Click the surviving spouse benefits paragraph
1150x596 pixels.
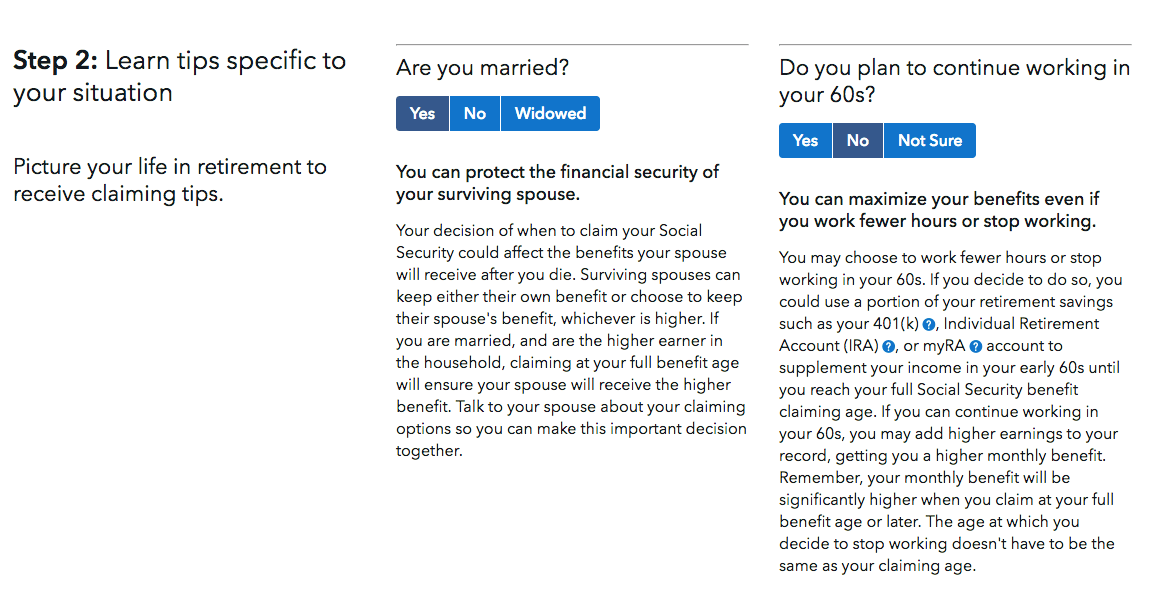pyautogui.click(x=571, y=341)
